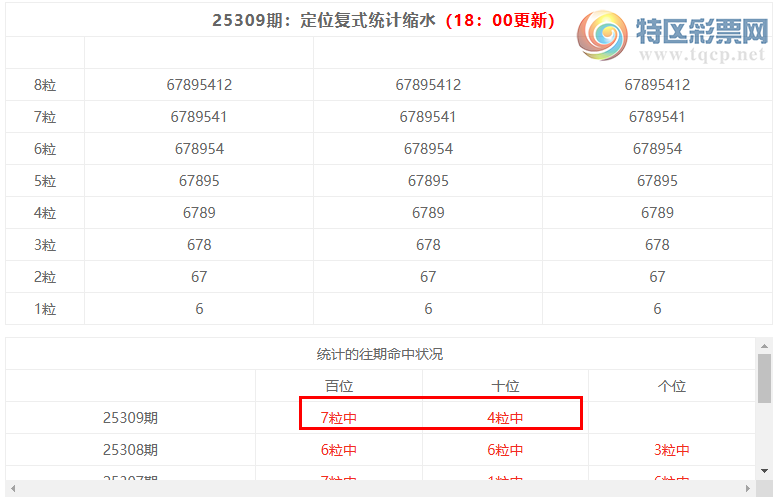Click the 1粒 row label

click(x=45, y=309)
